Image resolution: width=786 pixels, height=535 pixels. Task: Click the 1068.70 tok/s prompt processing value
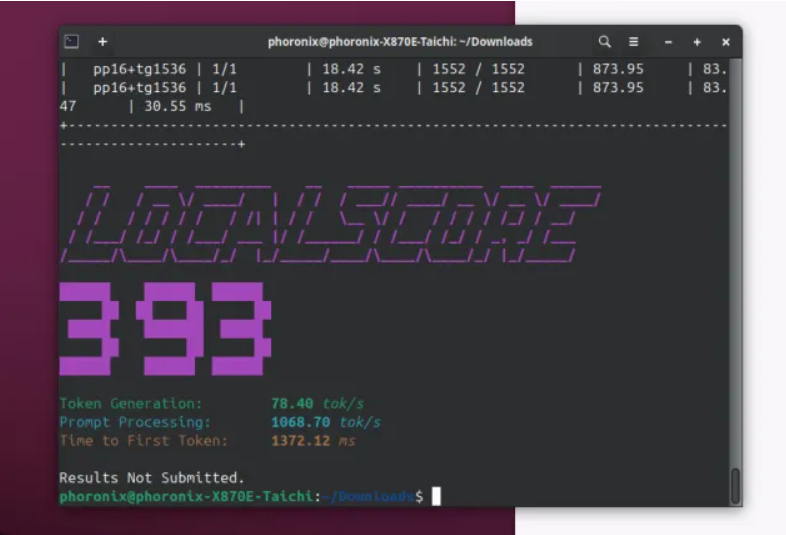point(325,422)
